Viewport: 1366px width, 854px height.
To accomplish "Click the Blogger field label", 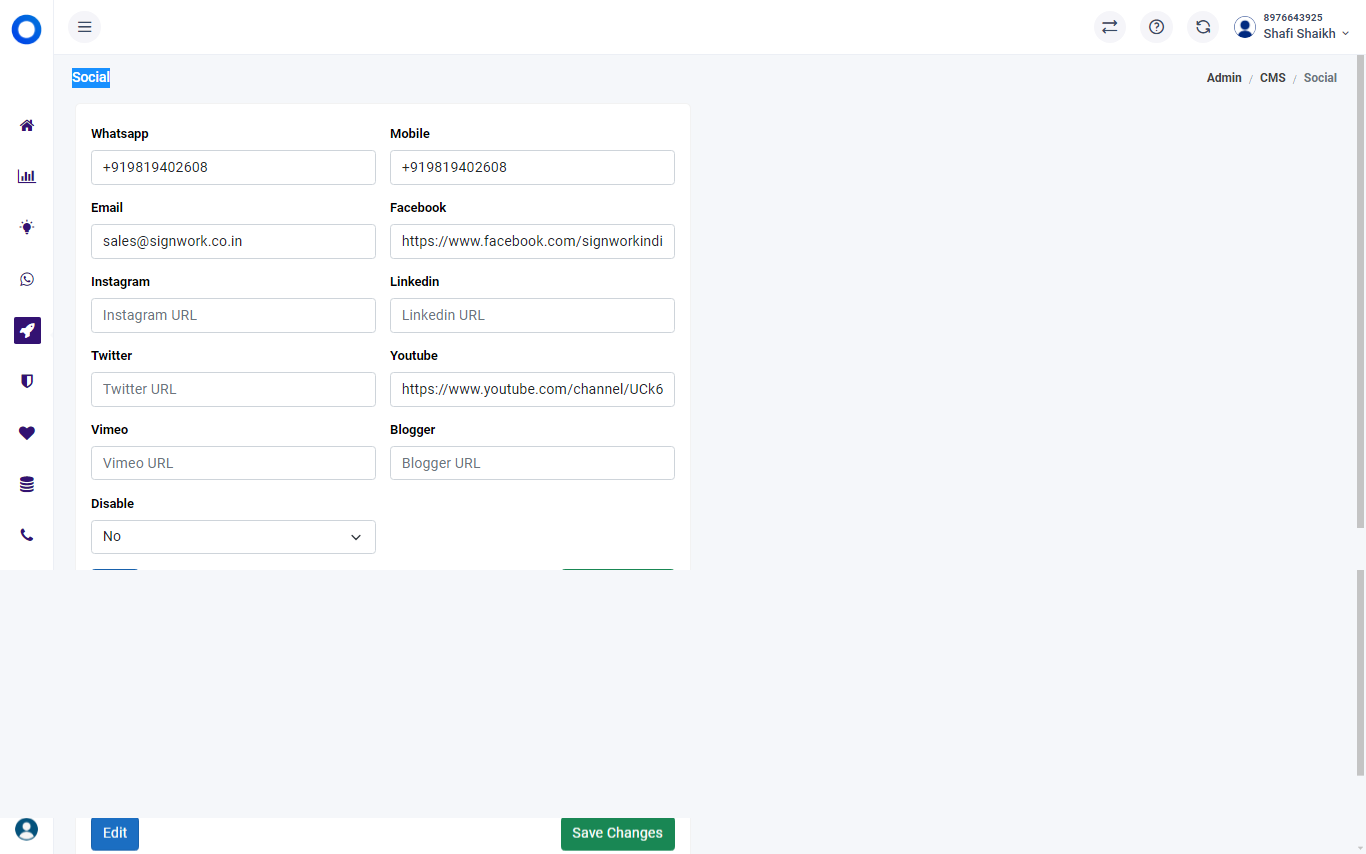I will click(413, 430).
